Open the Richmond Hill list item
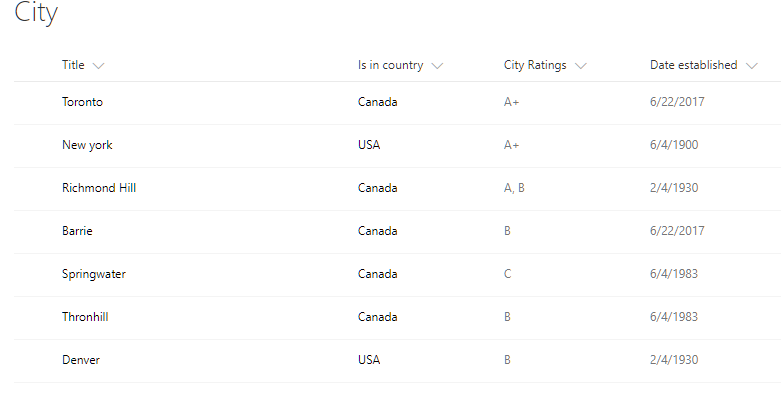781x411 pixels. click(x=99, y=188)
